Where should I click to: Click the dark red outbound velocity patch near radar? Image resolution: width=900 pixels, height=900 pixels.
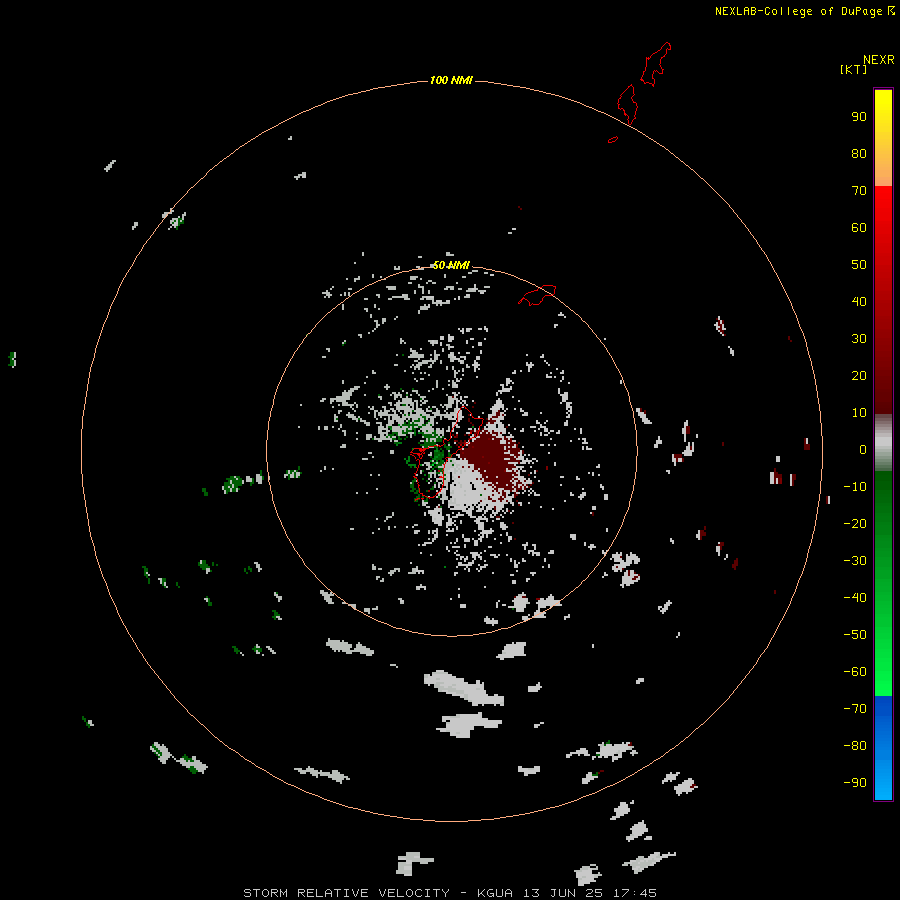[x=491, y=459]
